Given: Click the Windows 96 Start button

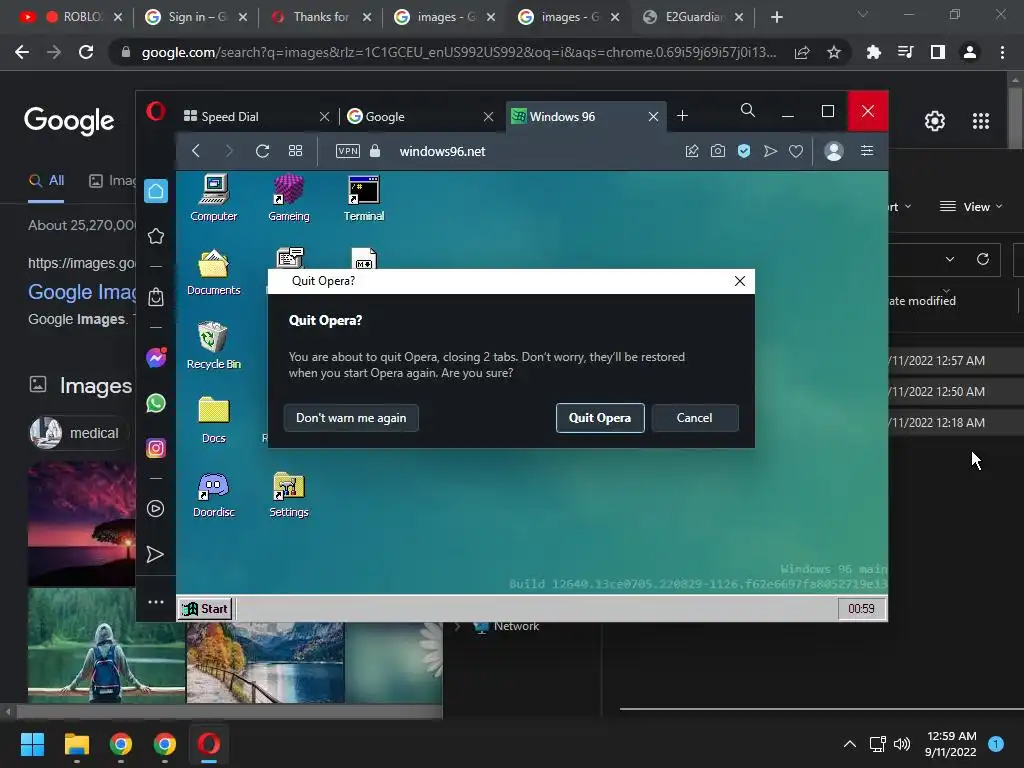Looking at the screenshot, I should [x=205, y=609].
